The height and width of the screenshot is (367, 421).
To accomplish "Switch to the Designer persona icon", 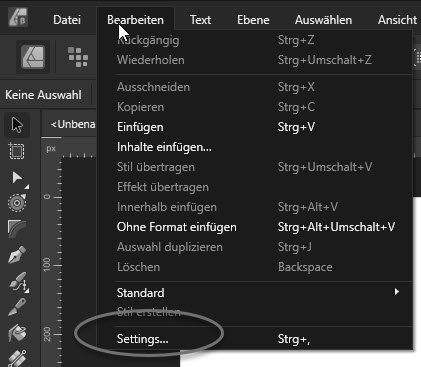I will 33,57.
